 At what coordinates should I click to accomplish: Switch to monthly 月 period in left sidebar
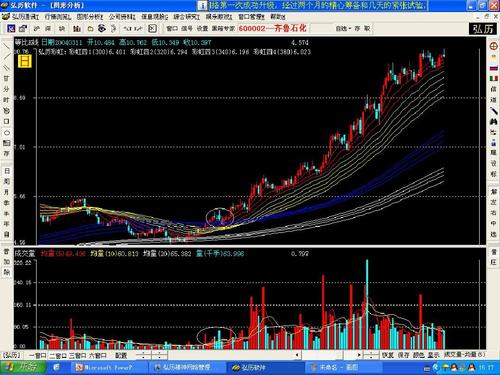pos(6,192)
